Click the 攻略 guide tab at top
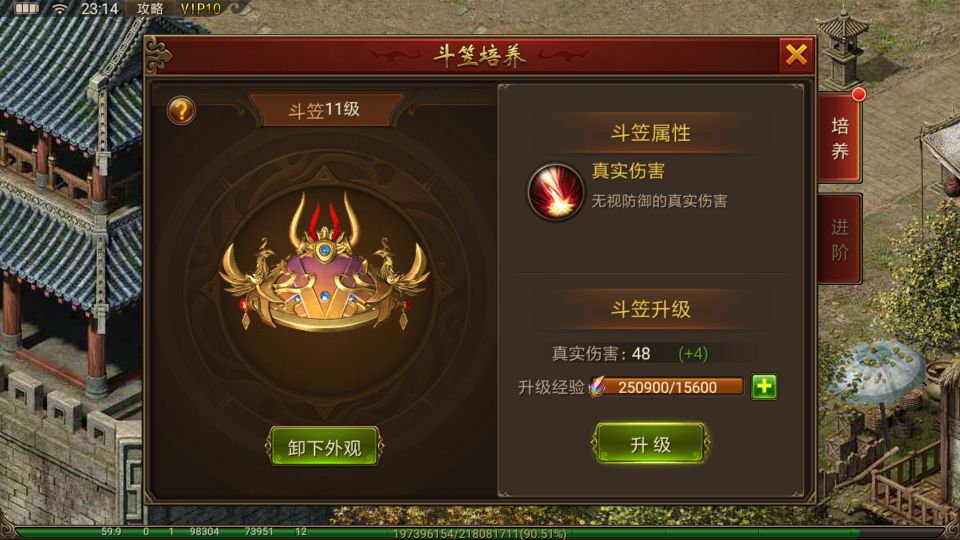Viewport: 960px width, 540px height. (150, 9)
